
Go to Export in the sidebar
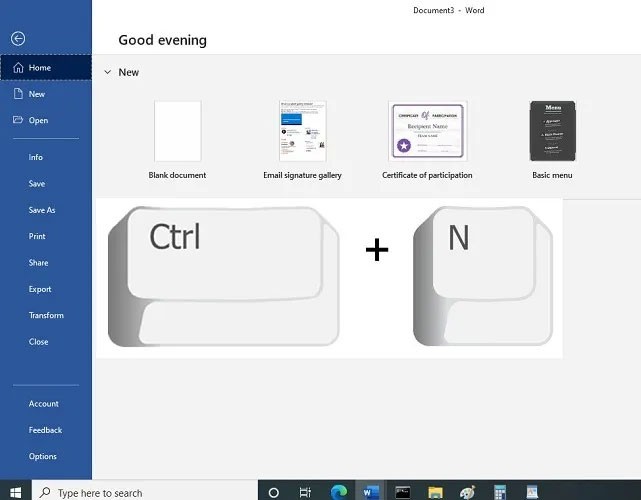tap(40, 289)
